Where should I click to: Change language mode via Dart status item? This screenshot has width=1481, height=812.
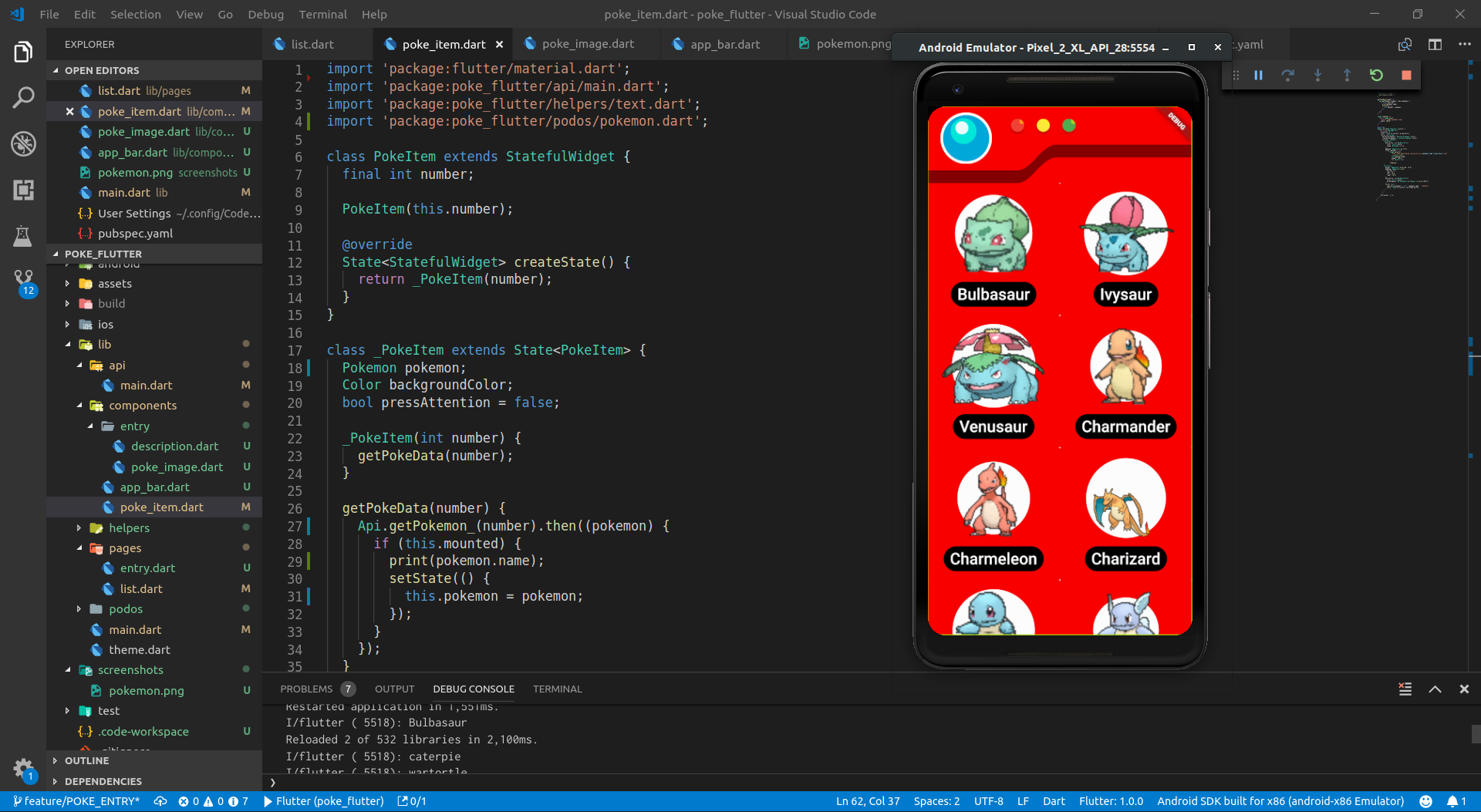click(1054, 801)
